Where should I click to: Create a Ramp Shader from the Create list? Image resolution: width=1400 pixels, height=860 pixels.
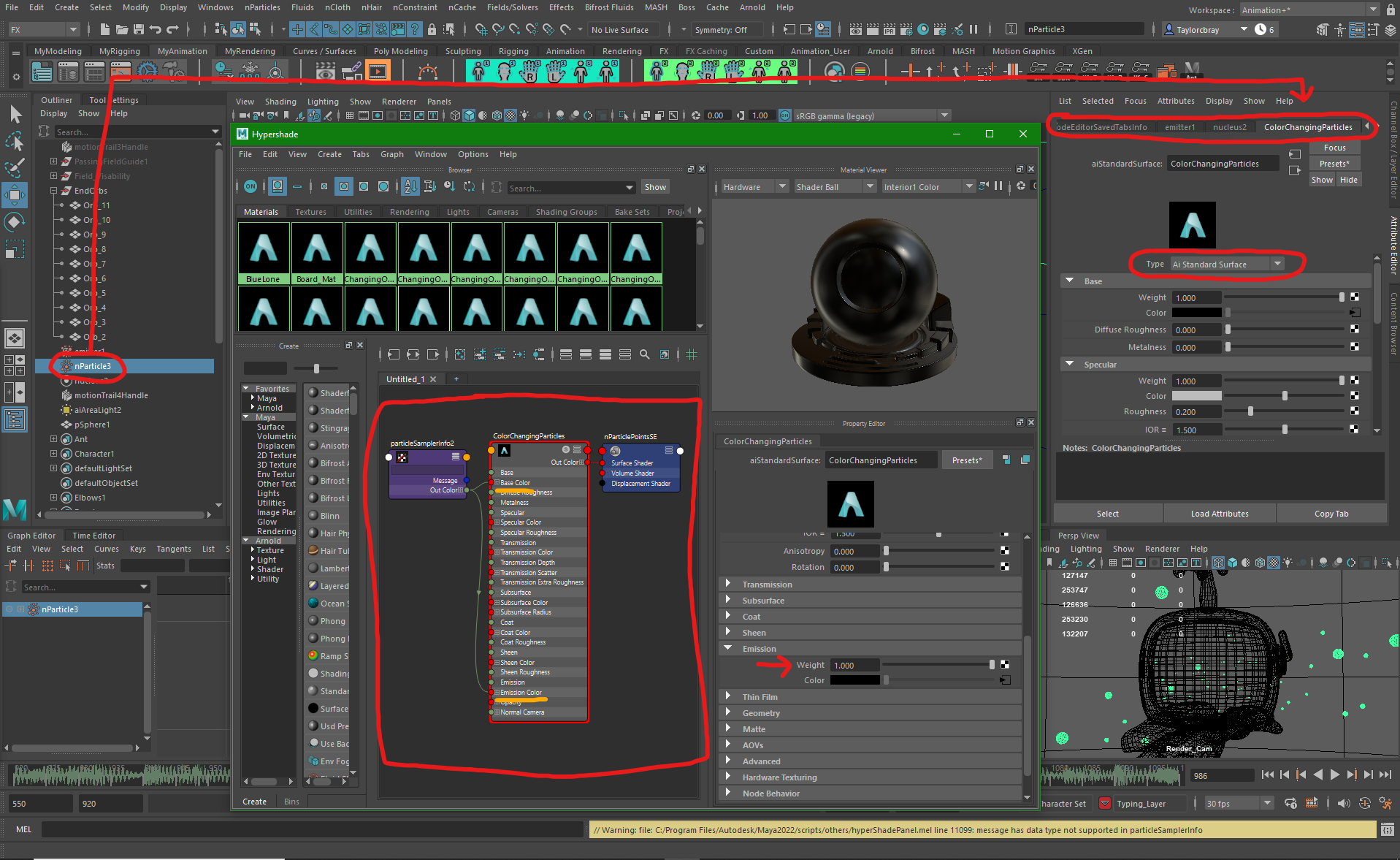click(x=330, y=655)
